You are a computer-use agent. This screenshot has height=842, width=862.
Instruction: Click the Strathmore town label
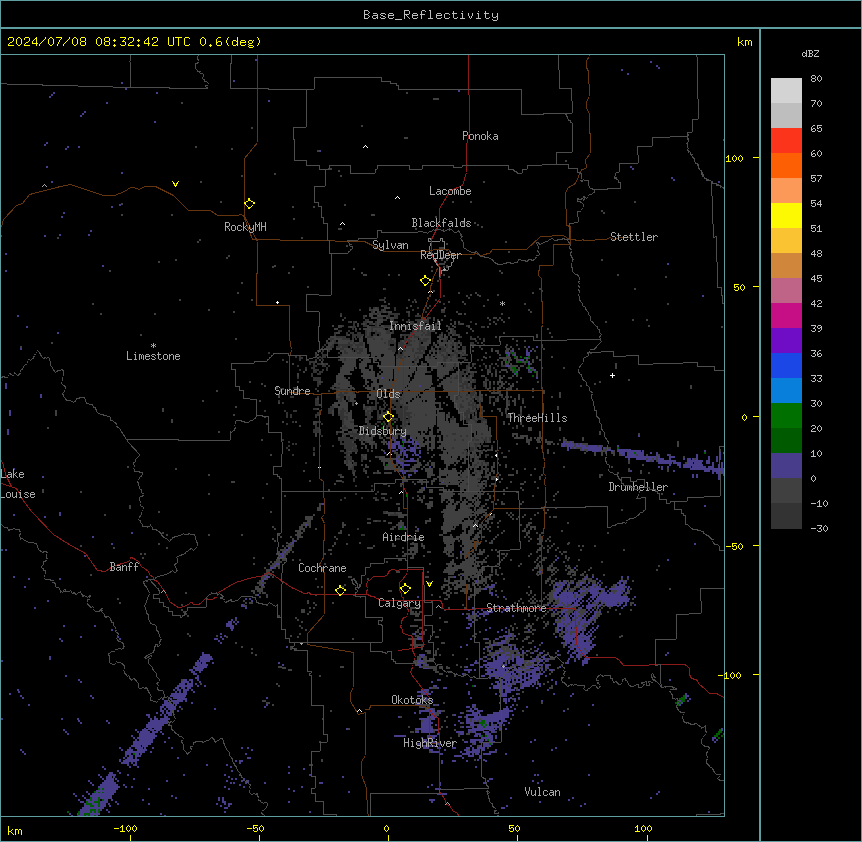coord(517,608)
